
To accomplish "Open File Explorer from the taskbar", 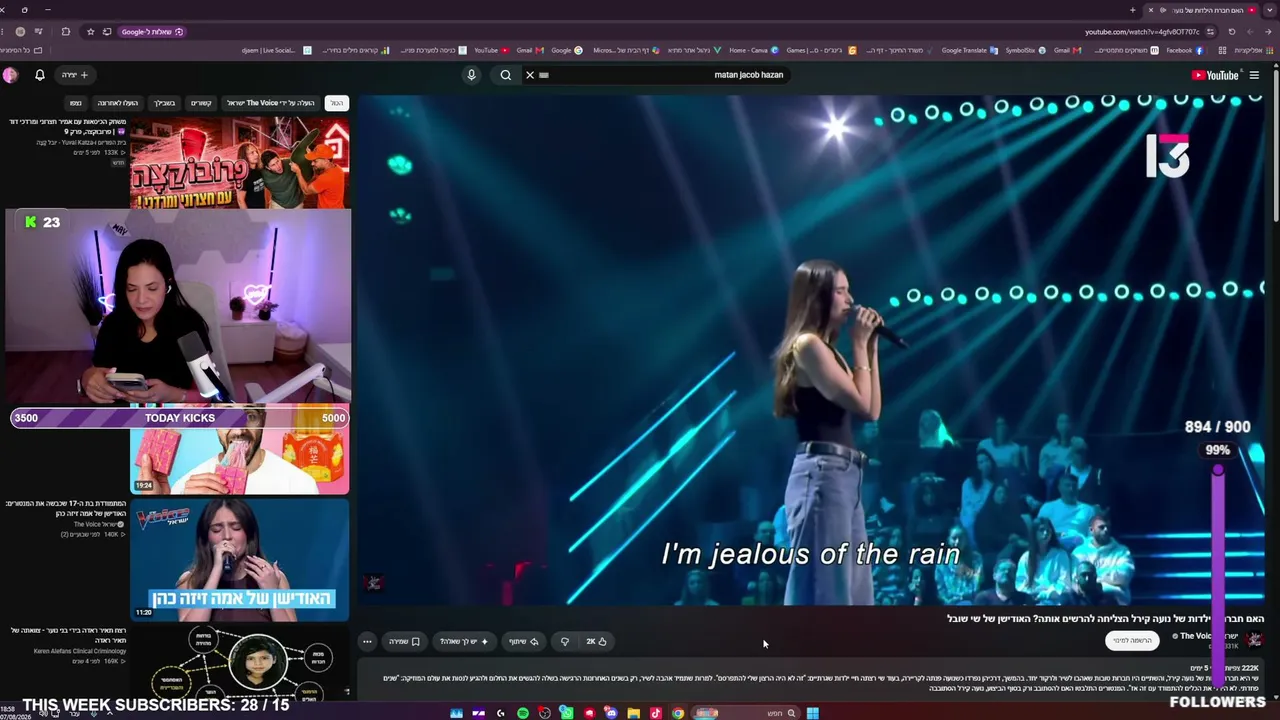I will pyautogui.click(x=633, y=713).
